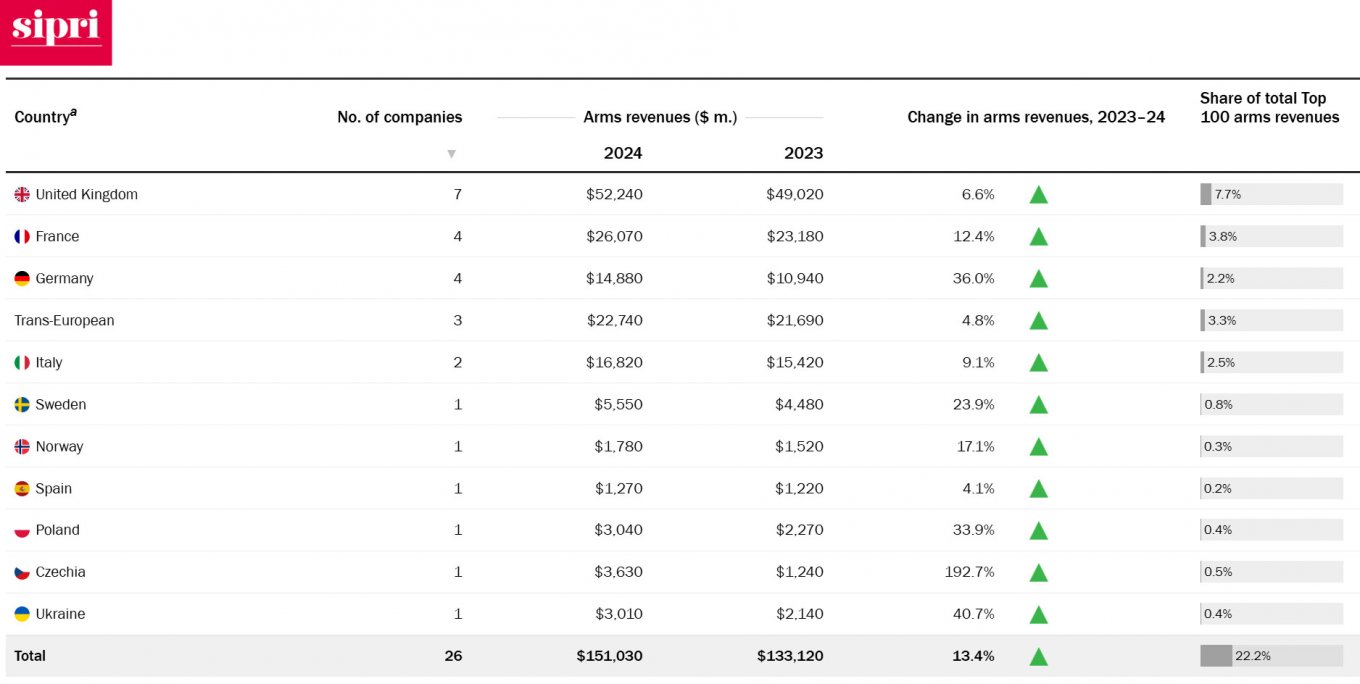Click green up arrow in Total row

[1038, 656]
